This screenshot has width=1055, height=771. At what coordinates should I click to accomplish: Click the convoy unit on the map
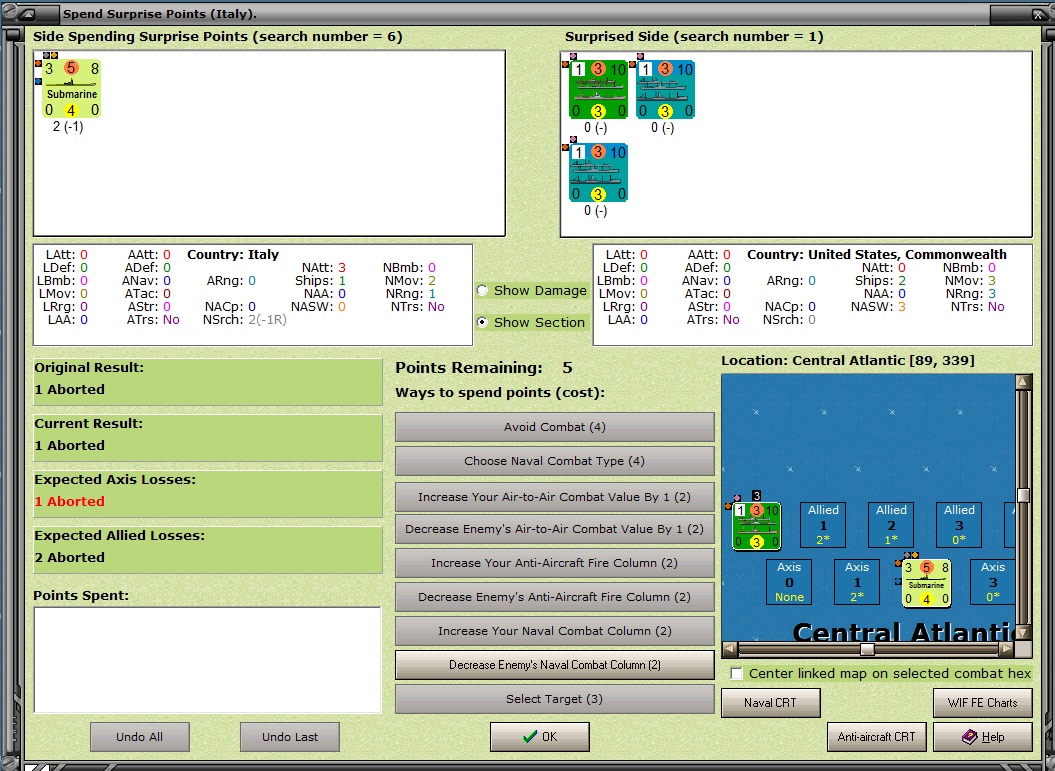tap(756, 526)
